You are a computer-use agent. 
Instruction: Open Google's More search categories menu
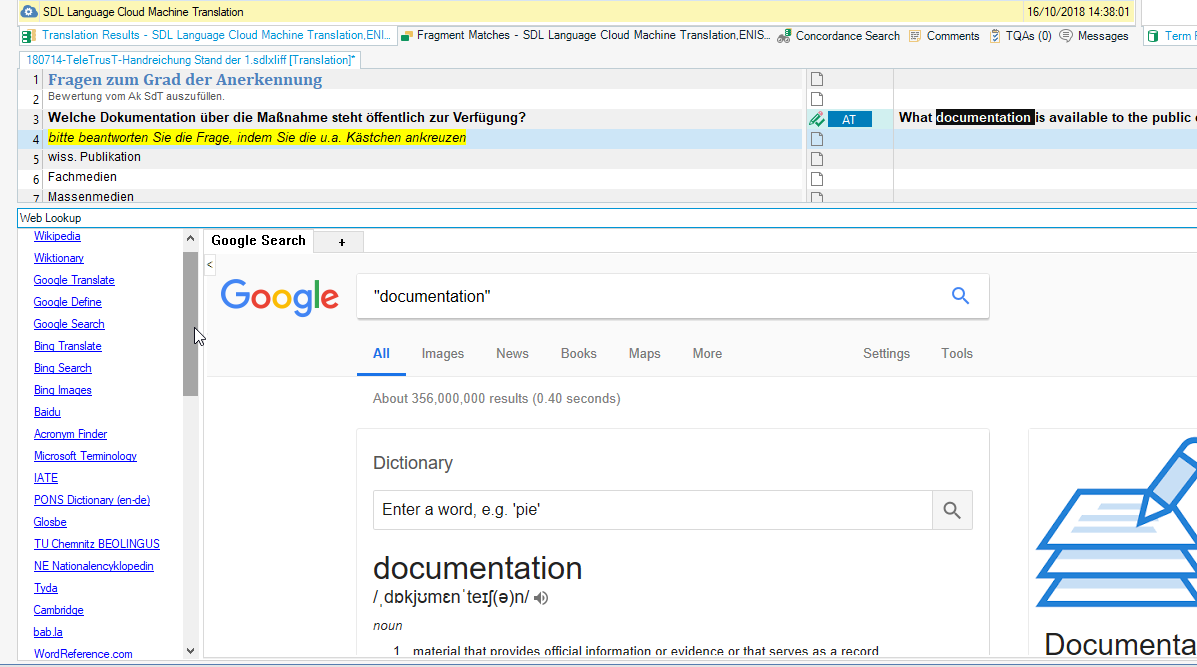tap(707, 354)
